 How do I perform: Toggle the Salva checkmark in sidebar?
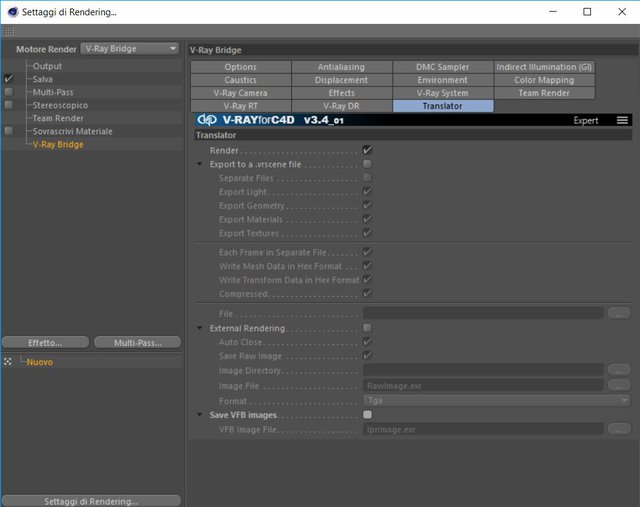click(x=8, y=78)
